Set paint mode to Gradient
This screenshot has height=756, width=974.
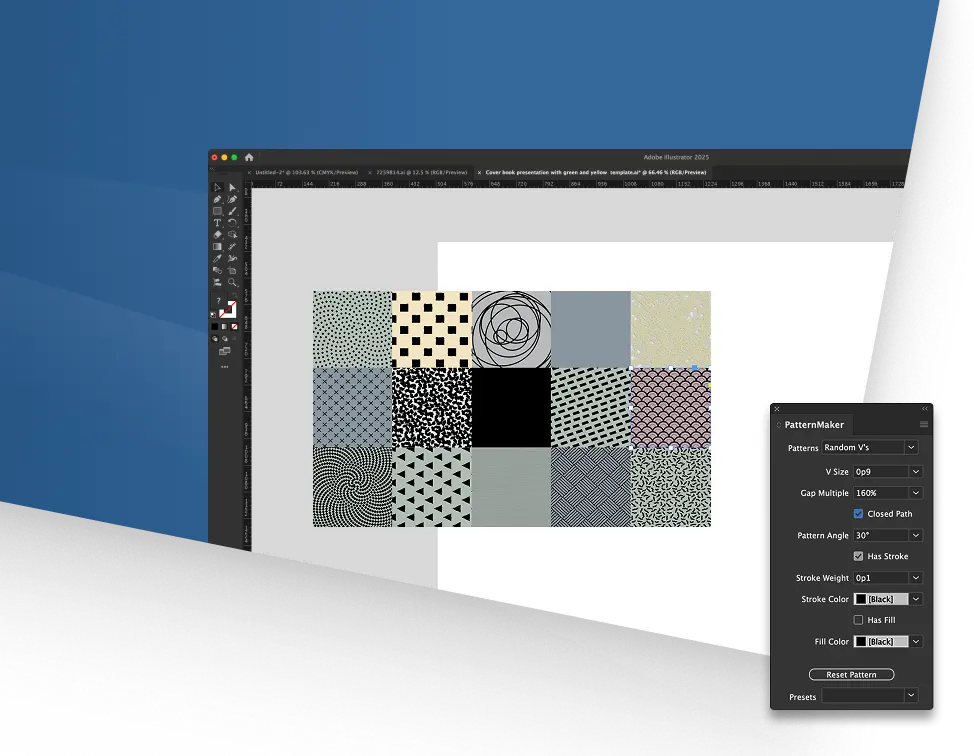tap(224, 326)
